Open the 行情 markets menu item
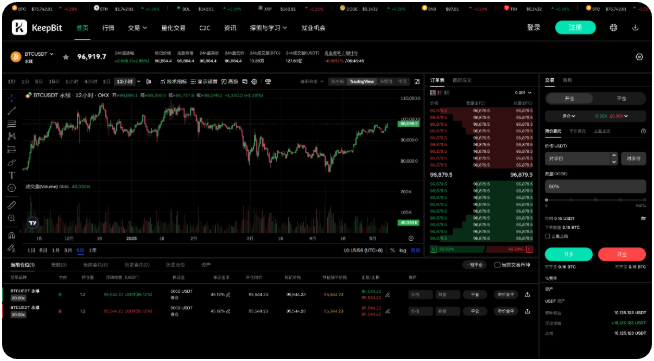654x361 pixels. (x=108, y=28)
